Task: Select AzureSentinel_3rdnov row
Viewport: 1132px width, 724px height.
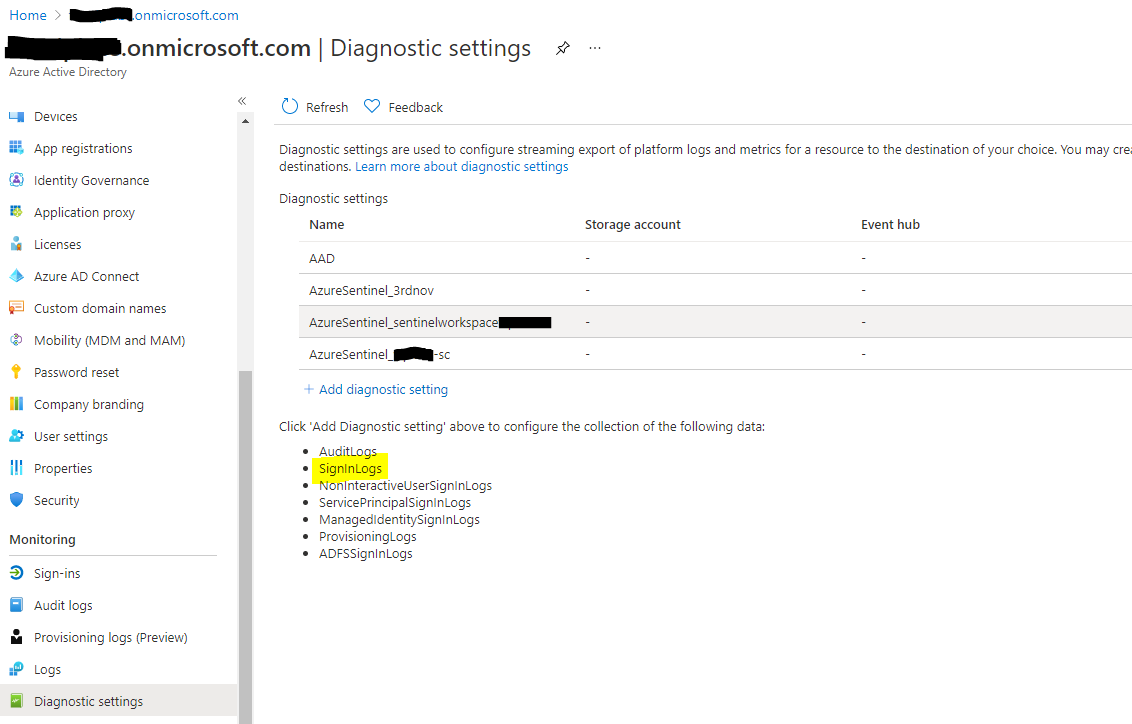Action: click(x=715, y=289)
